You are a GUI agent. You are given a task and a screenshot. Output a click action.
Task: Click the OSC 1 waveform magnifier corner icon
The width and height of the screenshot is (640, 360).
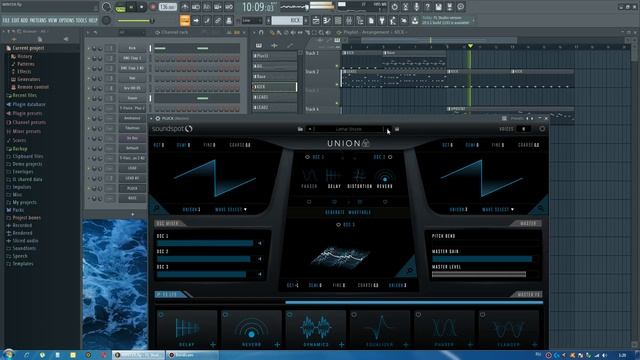pyautogui.click(x=156, y=208)
